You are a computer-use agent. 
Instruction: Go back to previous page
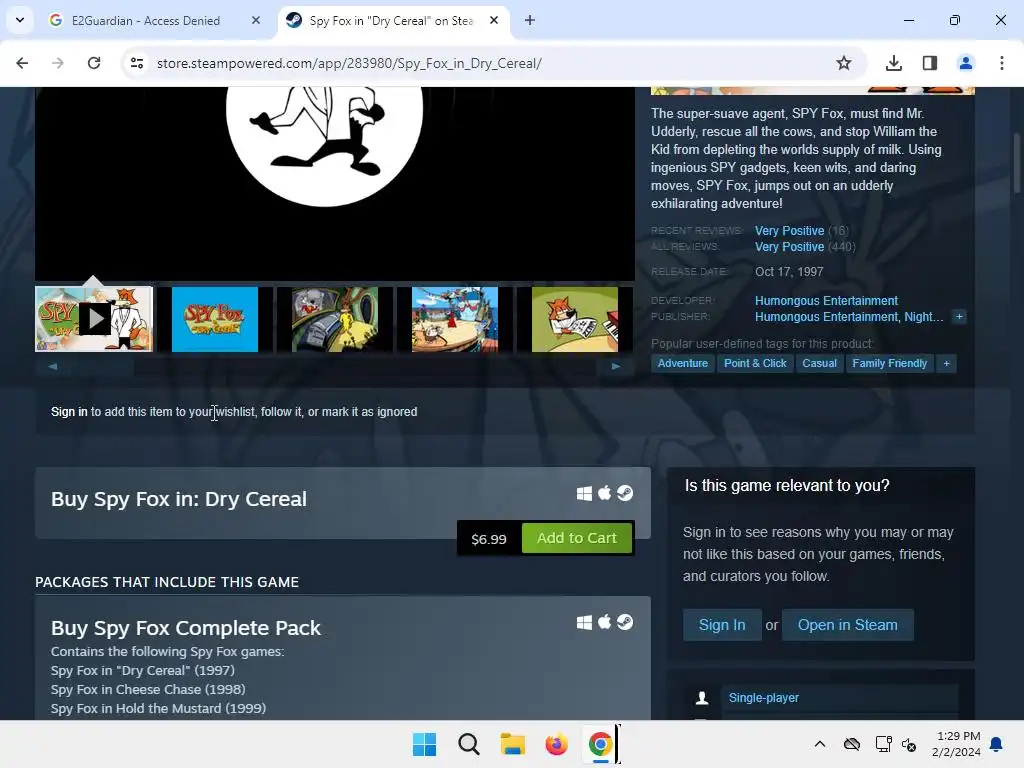point(22,63)
